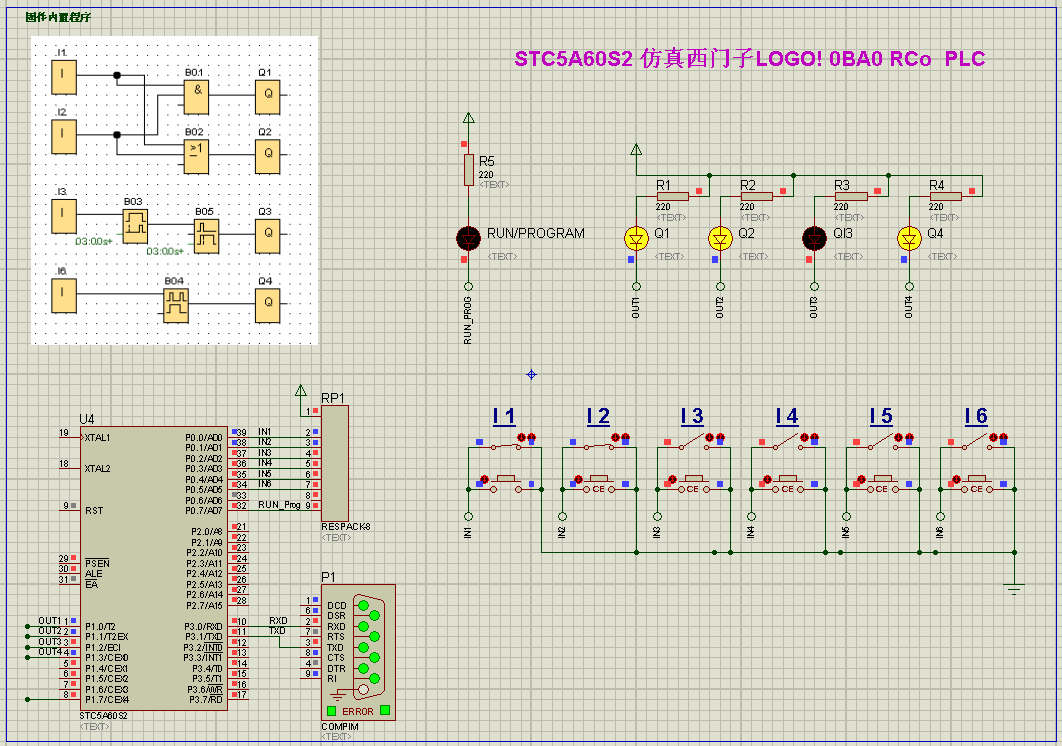The width and height of the screenshot is (1062, 746).
Task: Push the CE momentary button under I4
Action: coord(788,484)
